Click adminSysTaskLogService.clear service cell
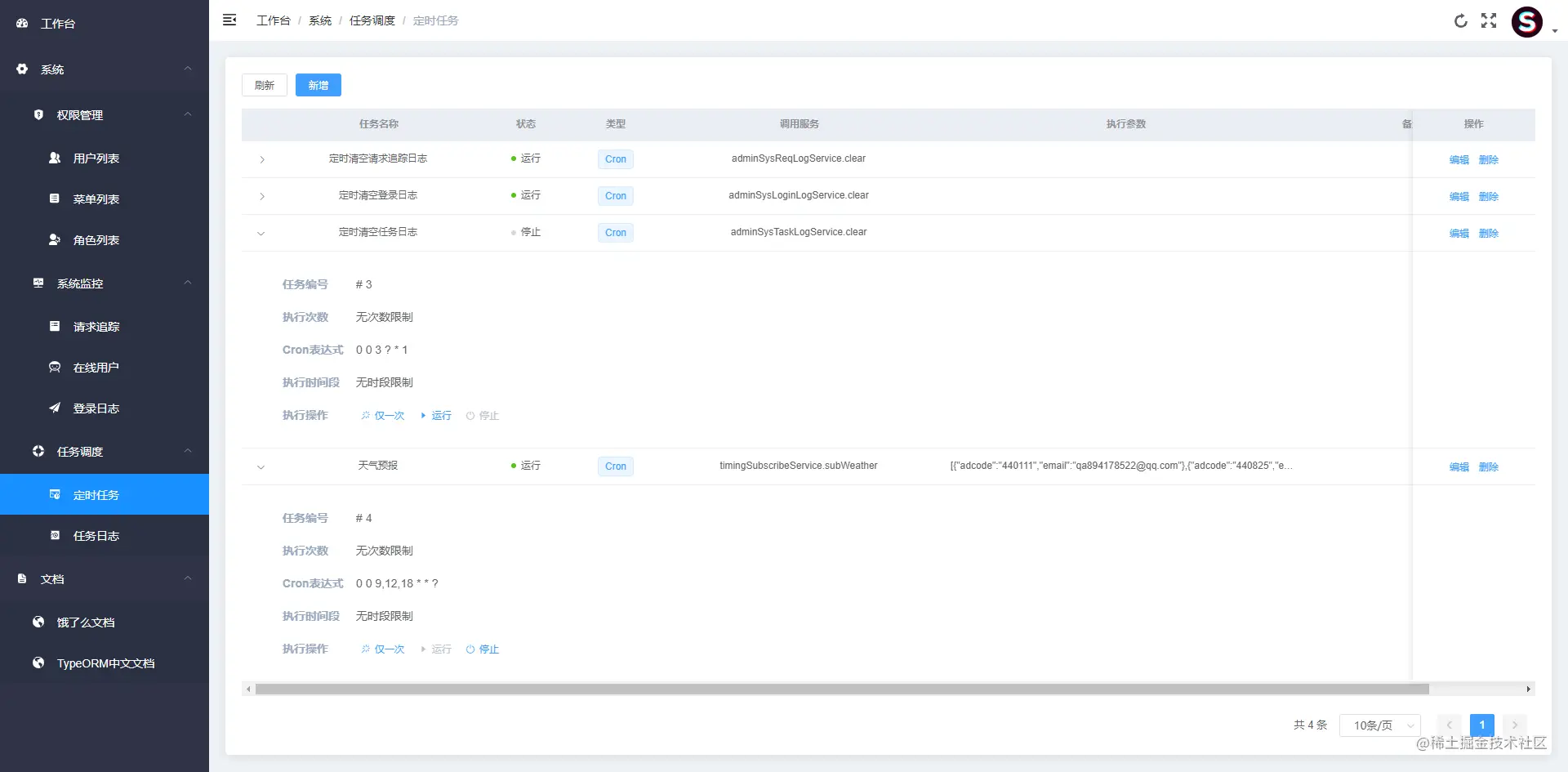The image size is (1568, 772). point(799,232)
